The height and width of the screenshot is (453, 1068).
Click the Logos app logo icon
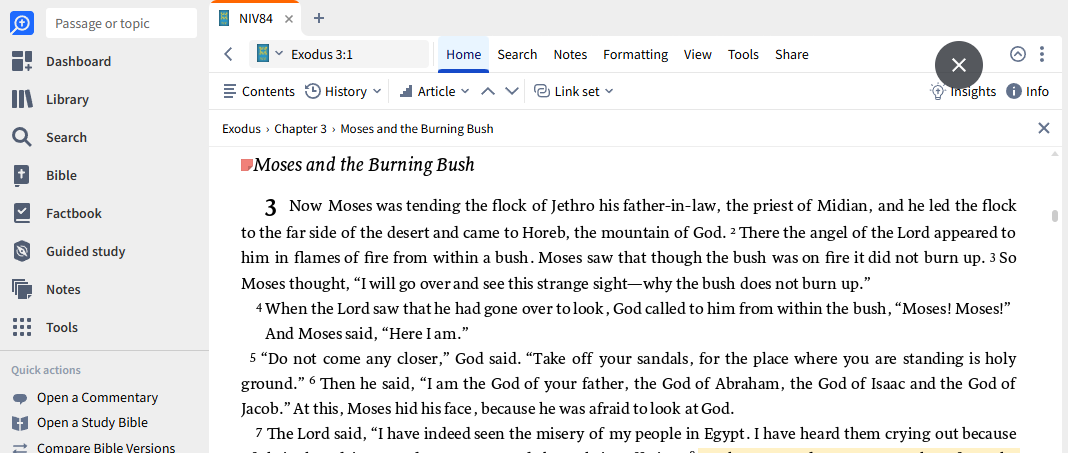21,24
